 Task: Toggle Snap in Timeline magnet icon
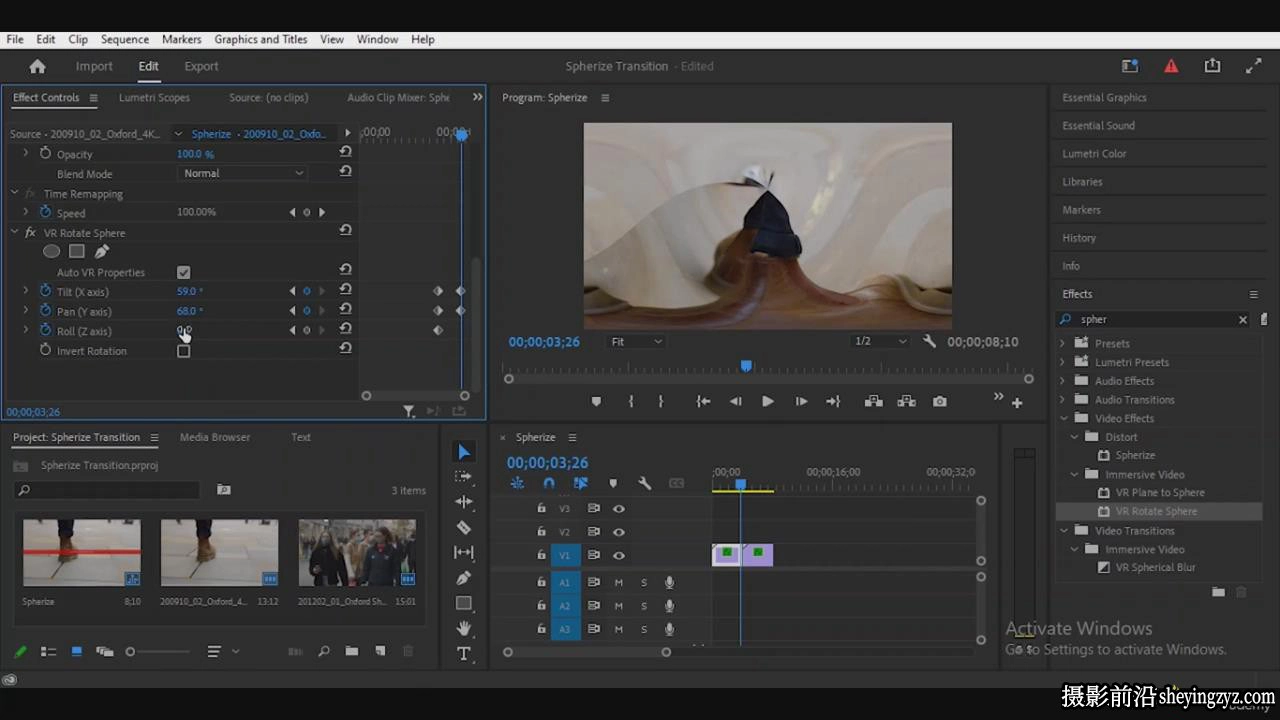click(548, 483)
